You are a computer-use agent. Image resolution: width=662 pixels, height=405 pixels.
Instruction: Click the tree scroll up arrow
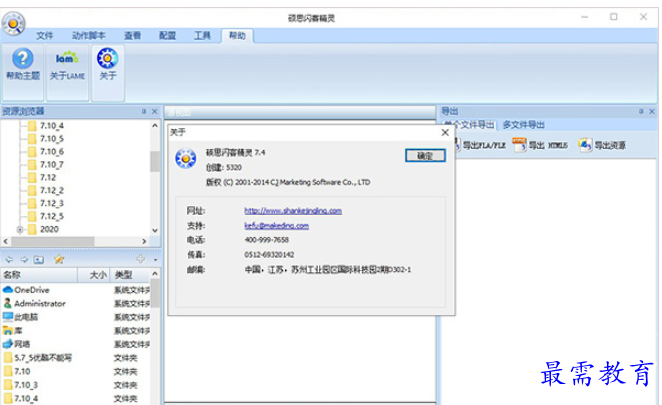pos(155,125)
